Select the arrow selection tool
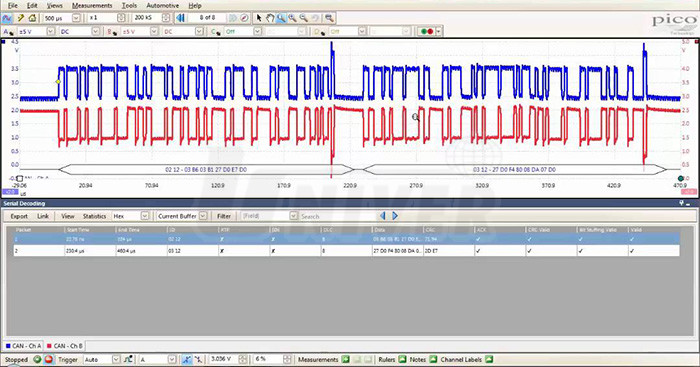This screenshot has height=367, width=700. tap(259, 18)
